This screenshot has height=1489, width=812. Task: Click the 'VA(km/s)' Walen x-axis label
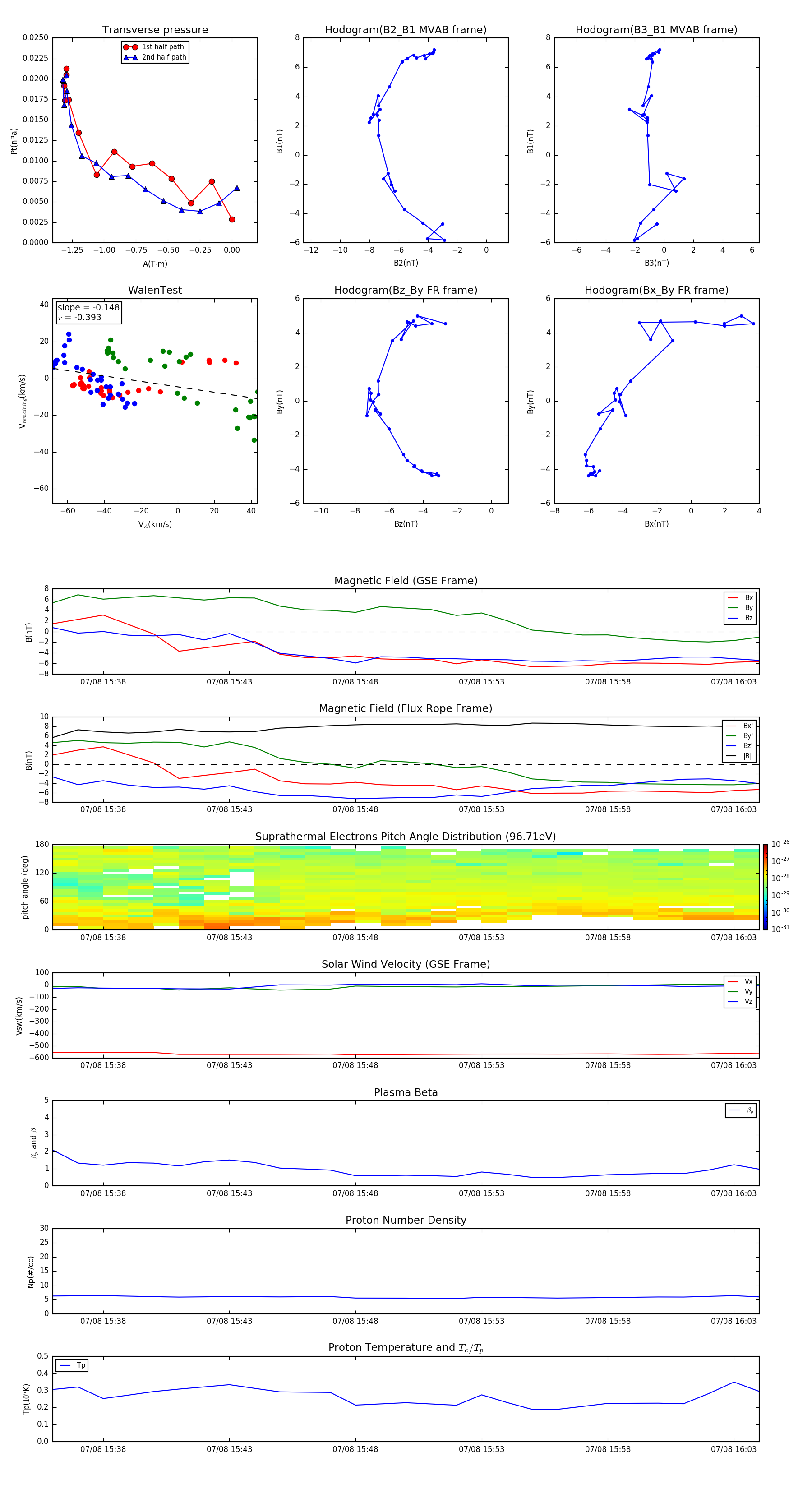click(155, 524)
